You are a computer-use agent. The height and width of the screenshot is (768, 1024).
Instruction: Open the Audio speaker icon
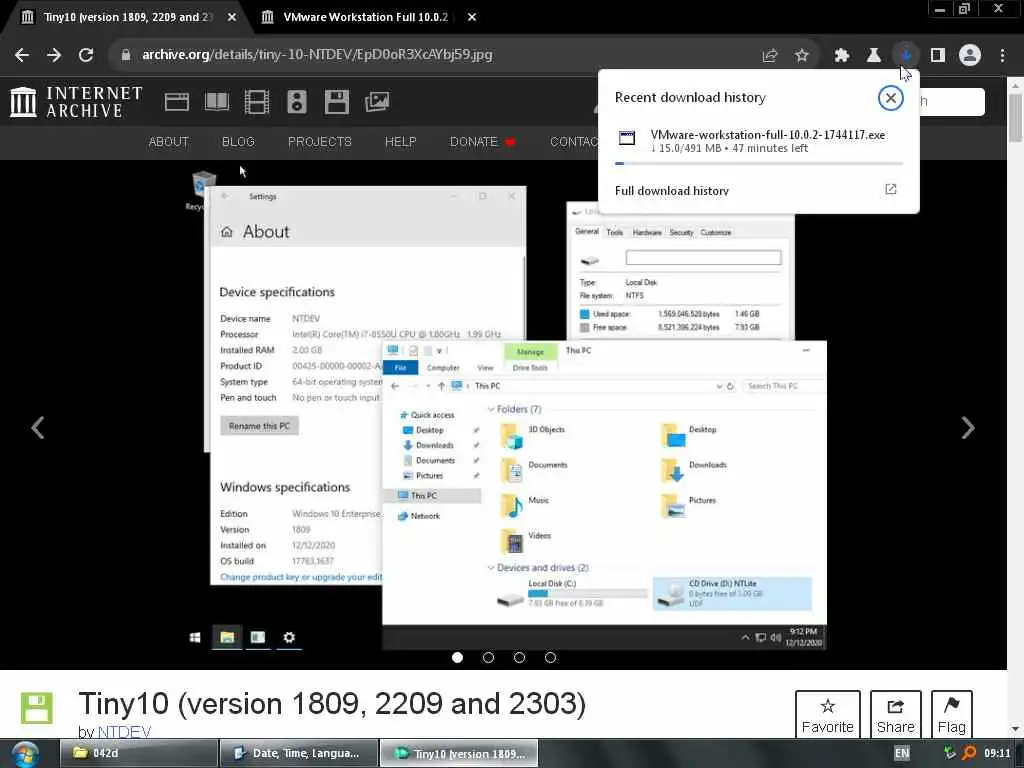click(x=296, y=102)
